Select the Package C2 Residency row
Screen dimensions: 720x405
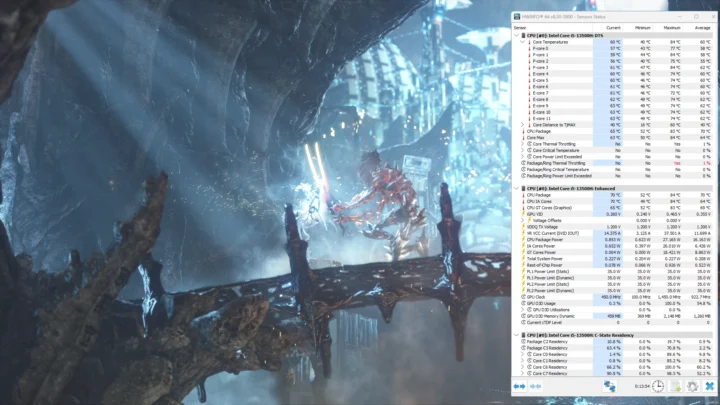click(x=613, y=342)
